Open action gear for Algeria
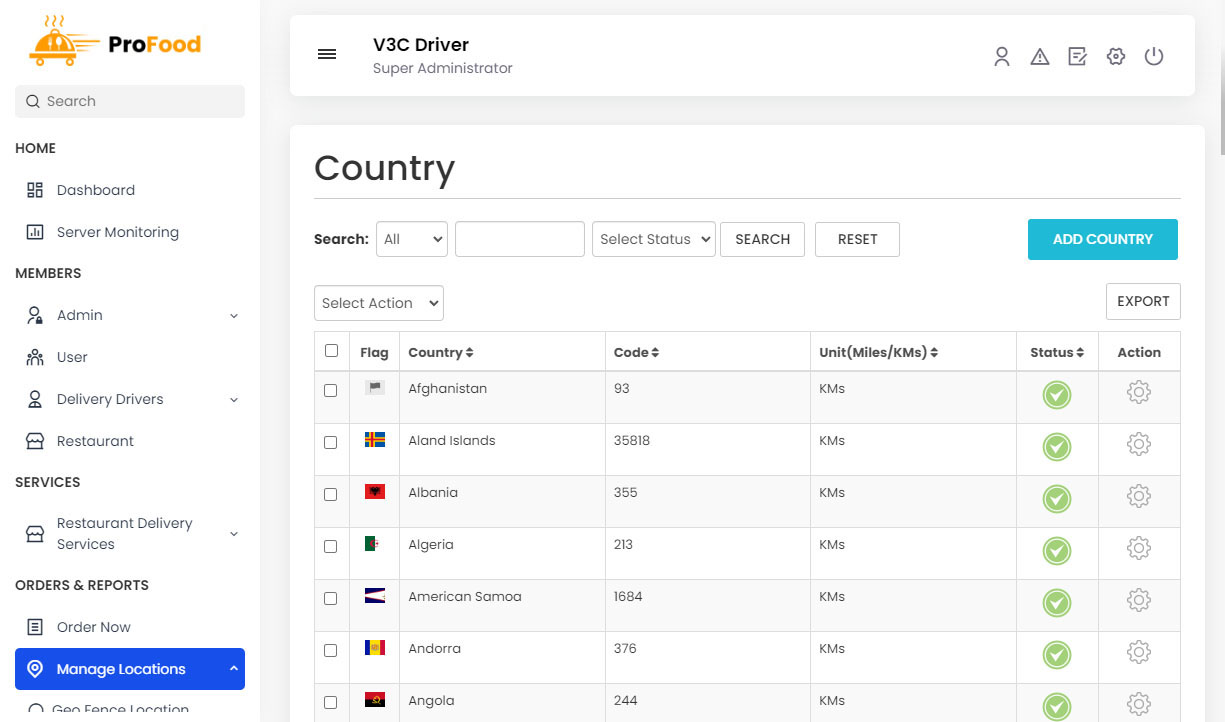This screenshot has height=722, width=1225. pyautogui.click(x=1139, y=548)
